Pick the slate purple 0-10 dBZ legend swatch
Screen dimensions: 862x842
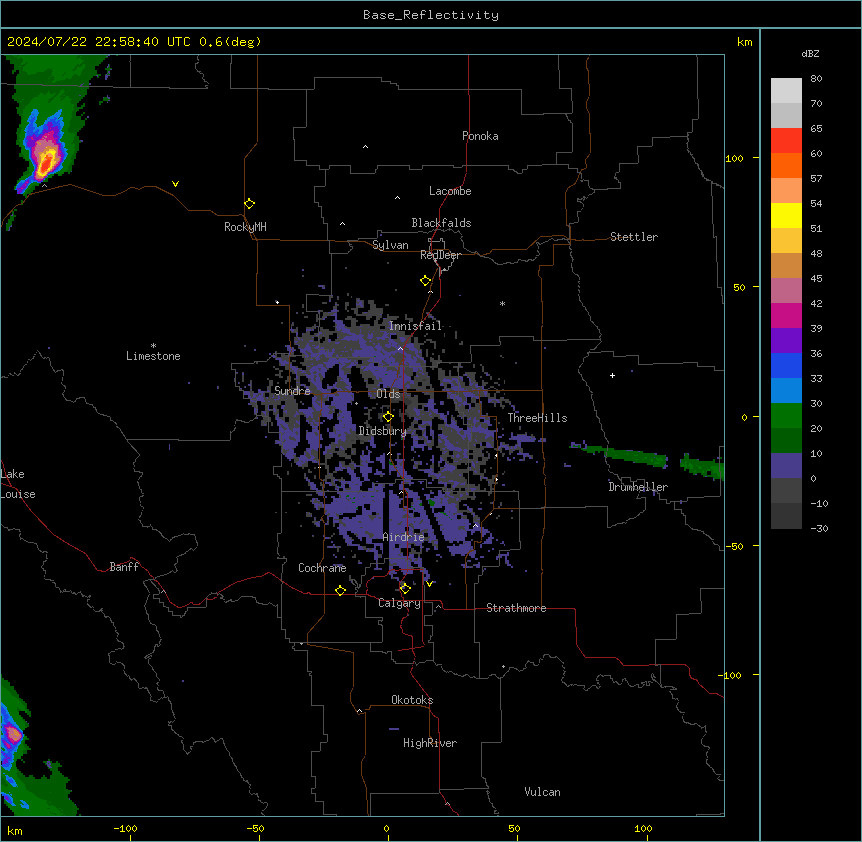(786, 466)
